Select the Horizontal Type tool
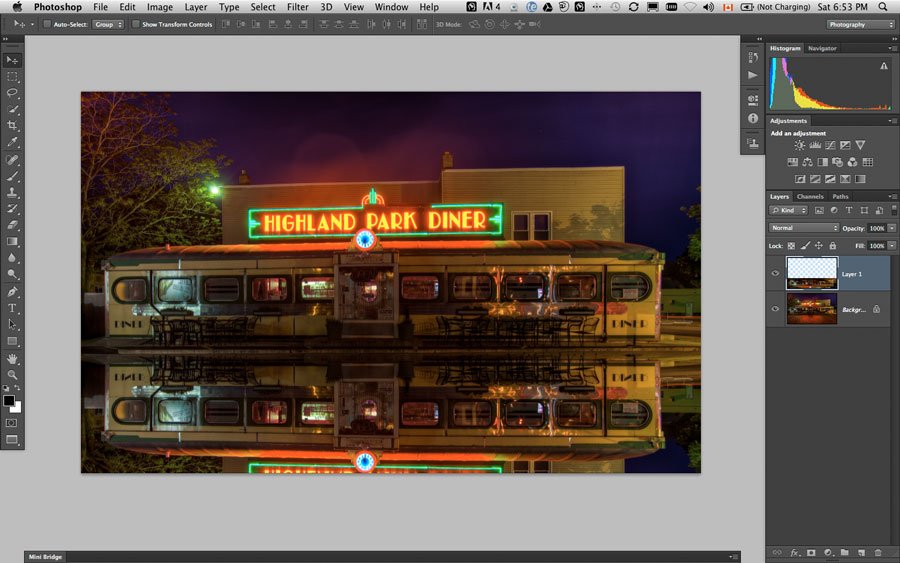Image resolution: width=900 pixels, height=563 pixels. pyautogui.click(x=12, y=308)
